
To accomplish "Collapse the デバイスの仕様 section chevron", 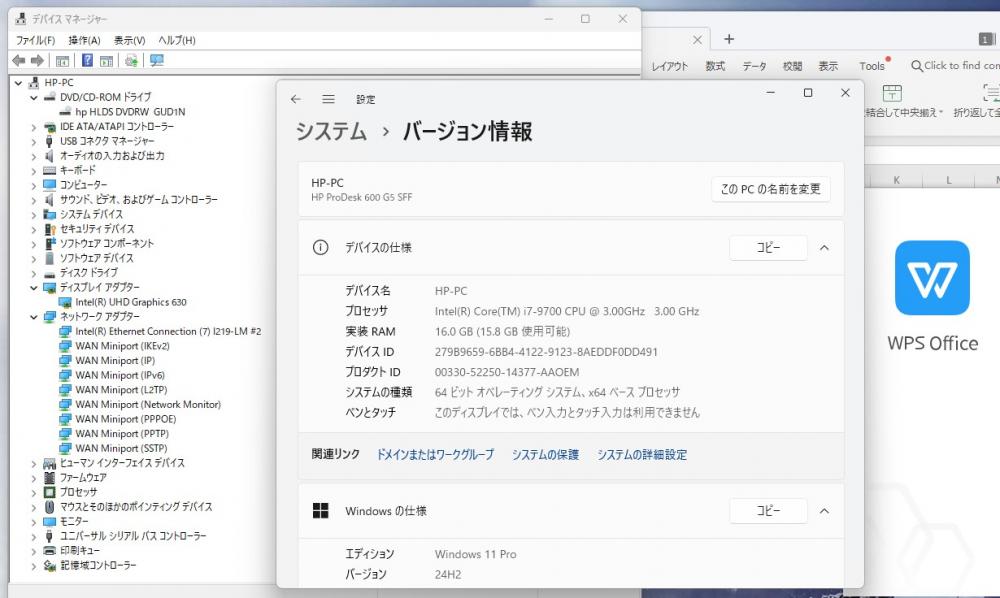I will (824, 248).
